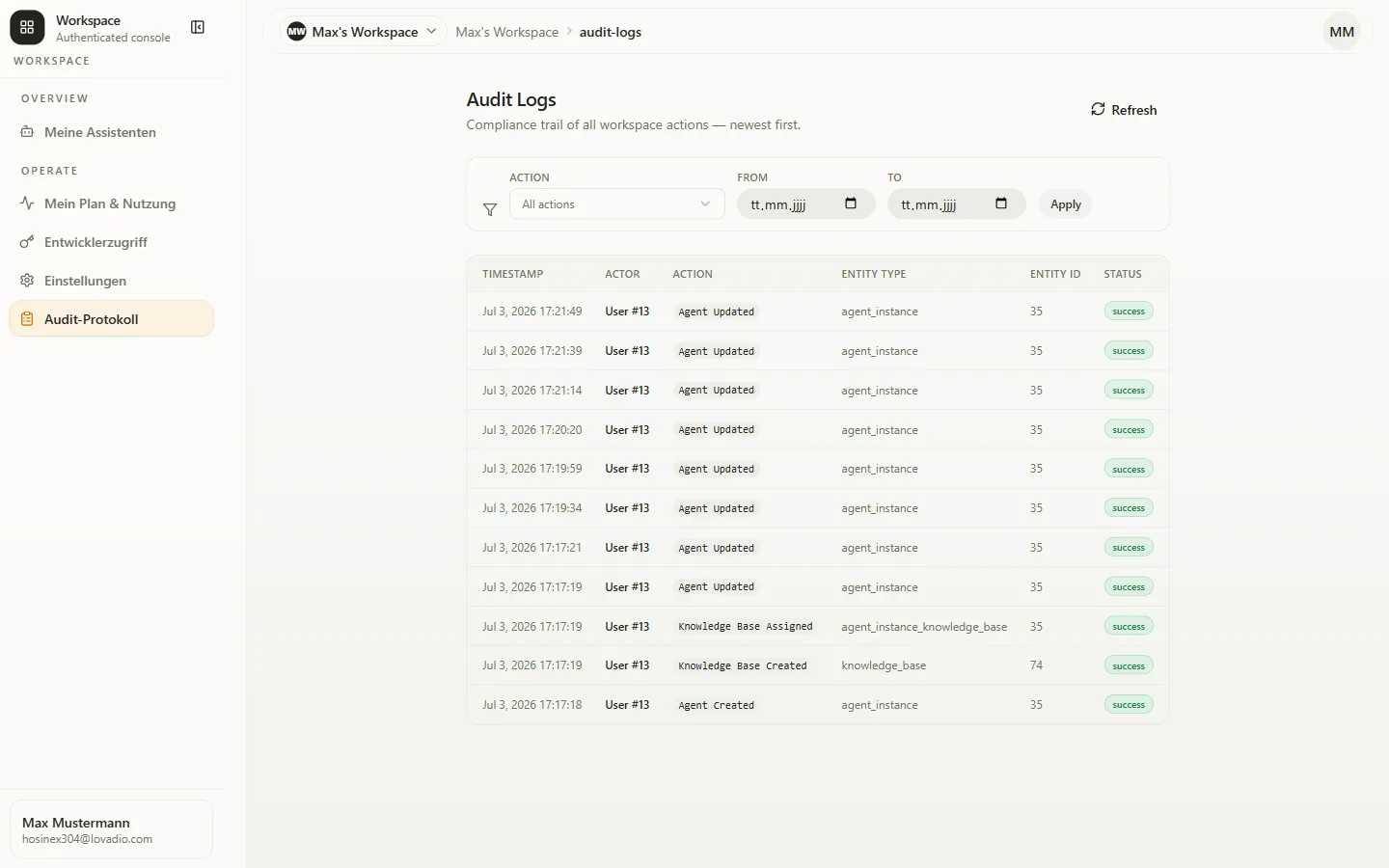Click the ENTITY TYPE column header

pyautogui.click(x=873, y=274)
